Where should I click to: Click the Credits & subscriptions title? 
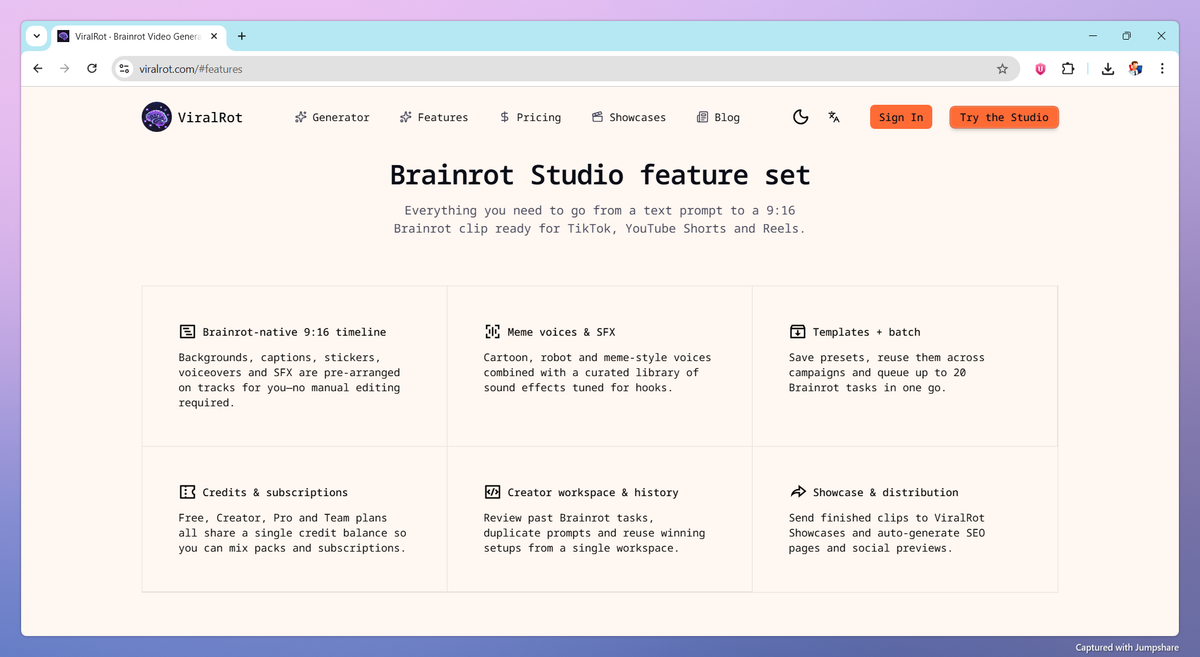(275, 492)
